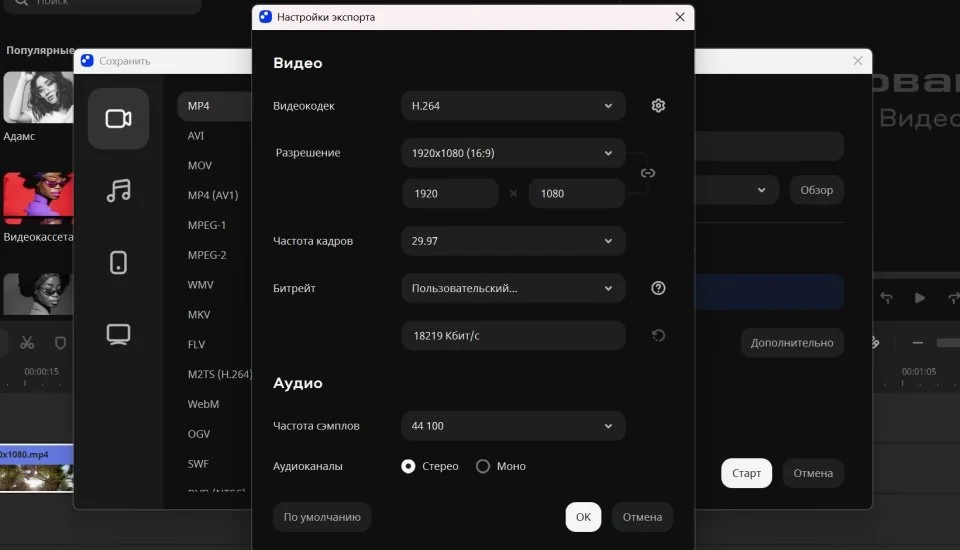The image size is (960, 550).
Task: Select the black-and-white portrait with sunglasses thumbnail
Action: click(x=38, y=295)
